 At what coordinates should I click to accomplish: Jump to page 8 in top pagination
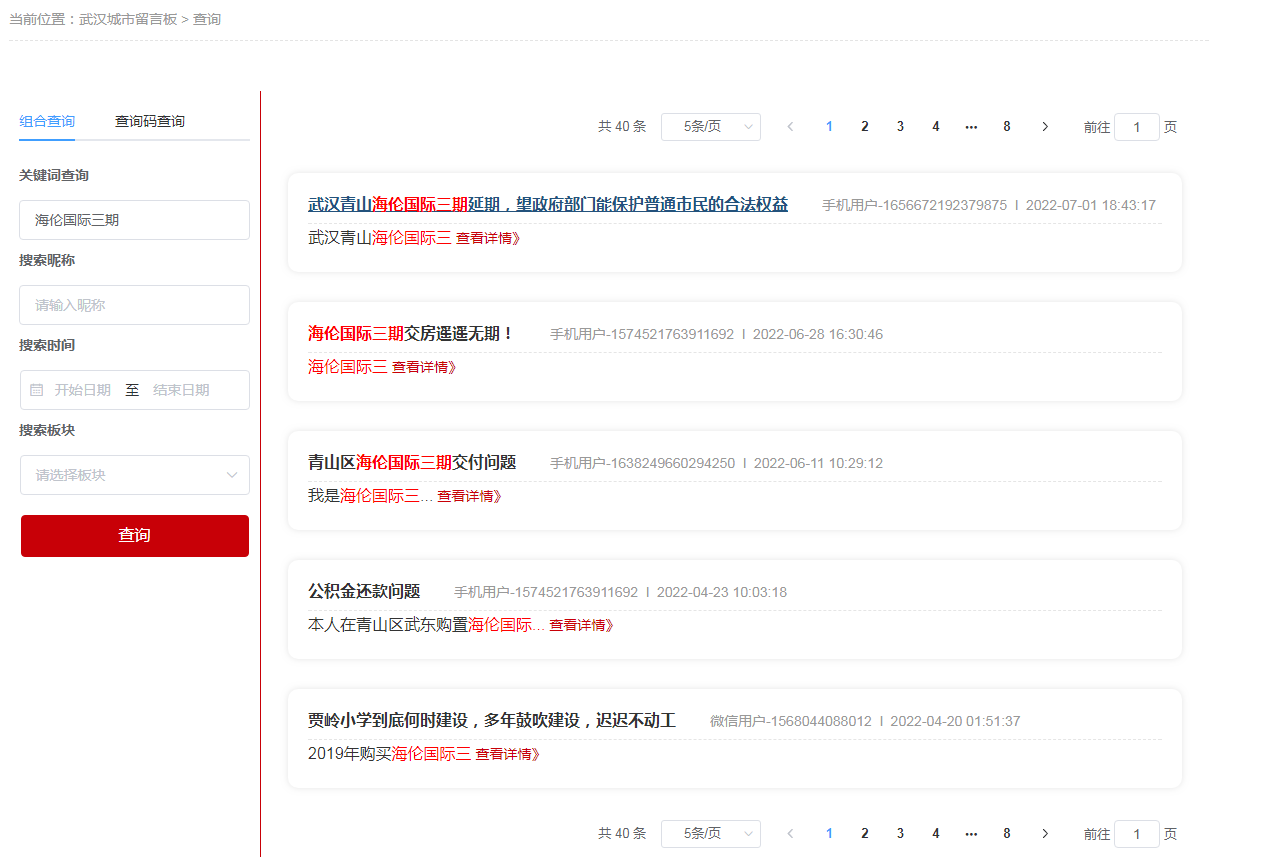click(1006, 127)
